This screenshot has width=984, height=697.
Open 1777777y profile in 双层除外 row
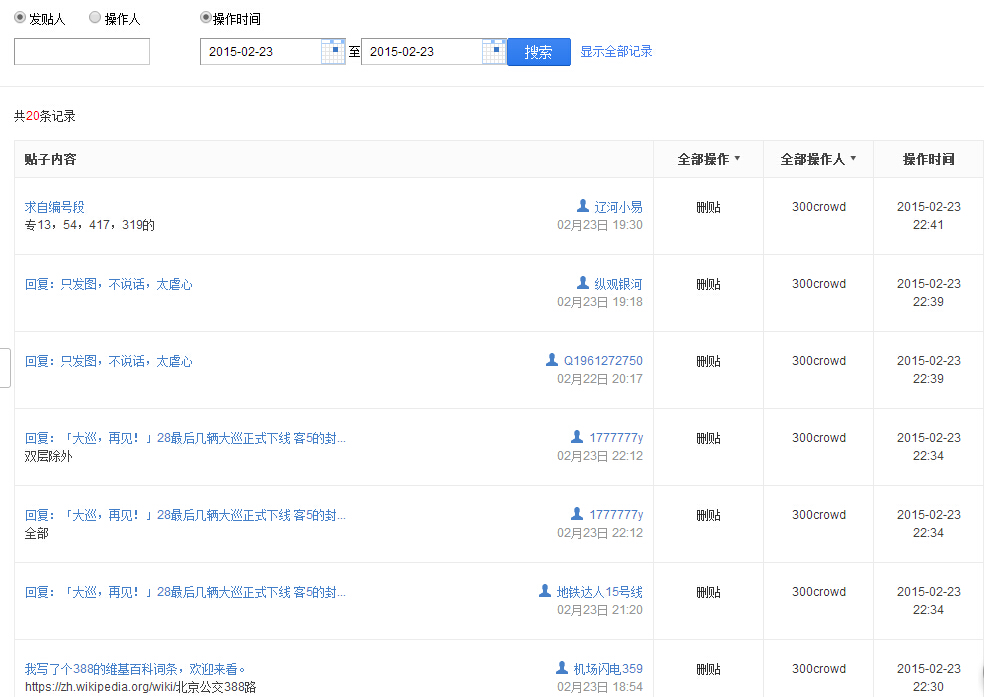[616, 437]
